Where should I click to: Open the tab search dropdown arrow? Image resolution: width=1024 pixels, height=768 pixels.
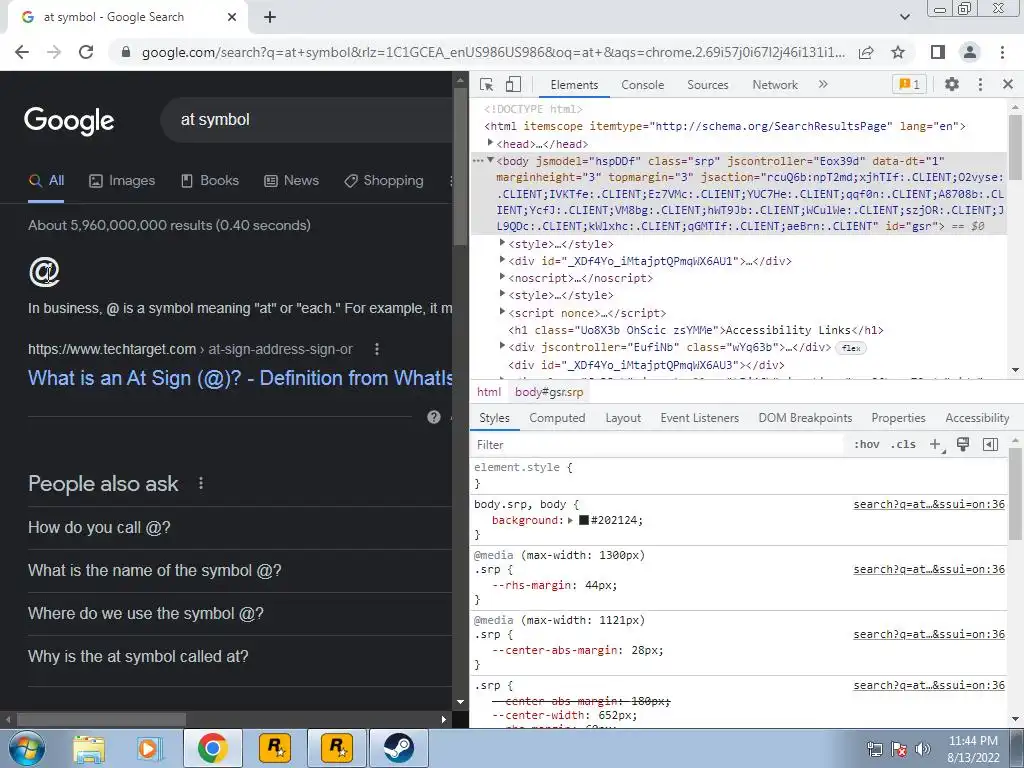pos(904,17)
